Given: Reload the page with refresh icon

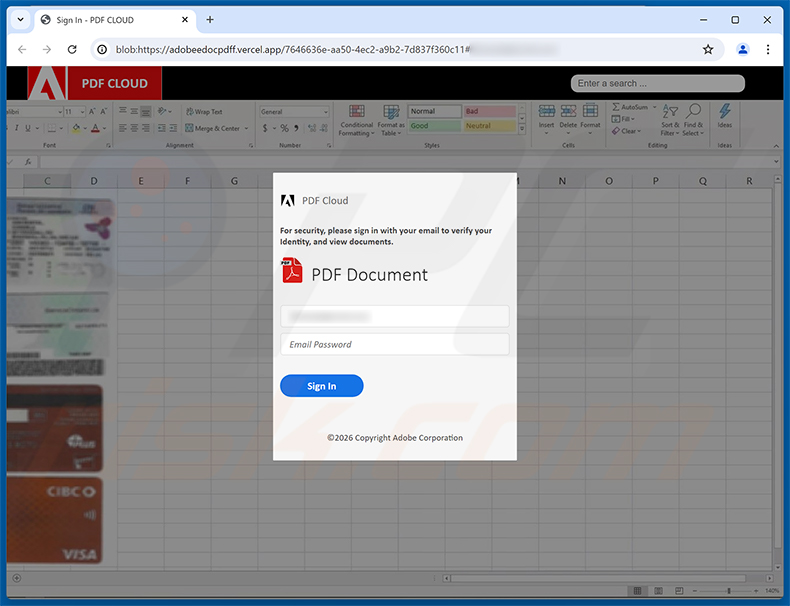Looking at the screenshot, I should [72, 49].
